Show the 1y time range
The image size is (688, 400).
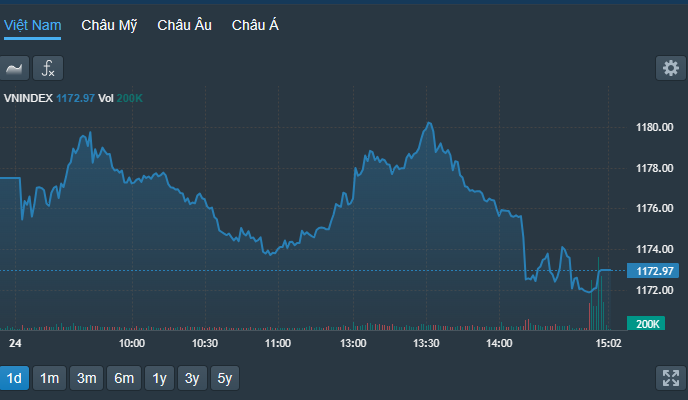[x=159, y=378]
